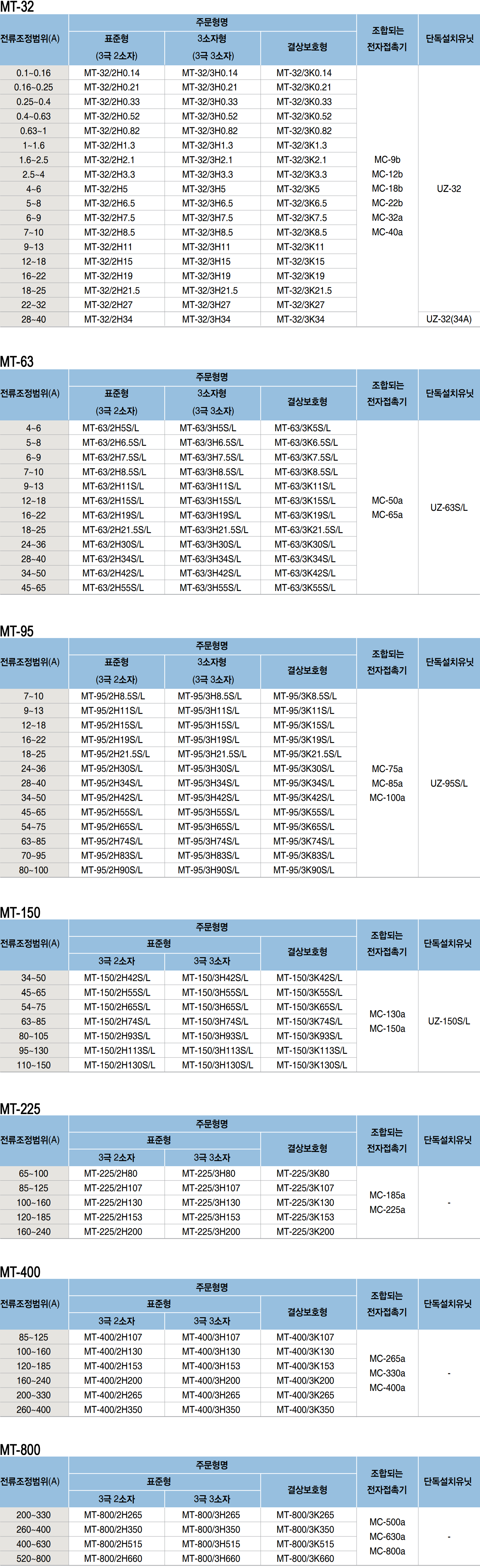Image resolution: width=480 pixels, height=1568 pixels.
Task: Click MC-50a contactor entry
Action: point(387,501)
